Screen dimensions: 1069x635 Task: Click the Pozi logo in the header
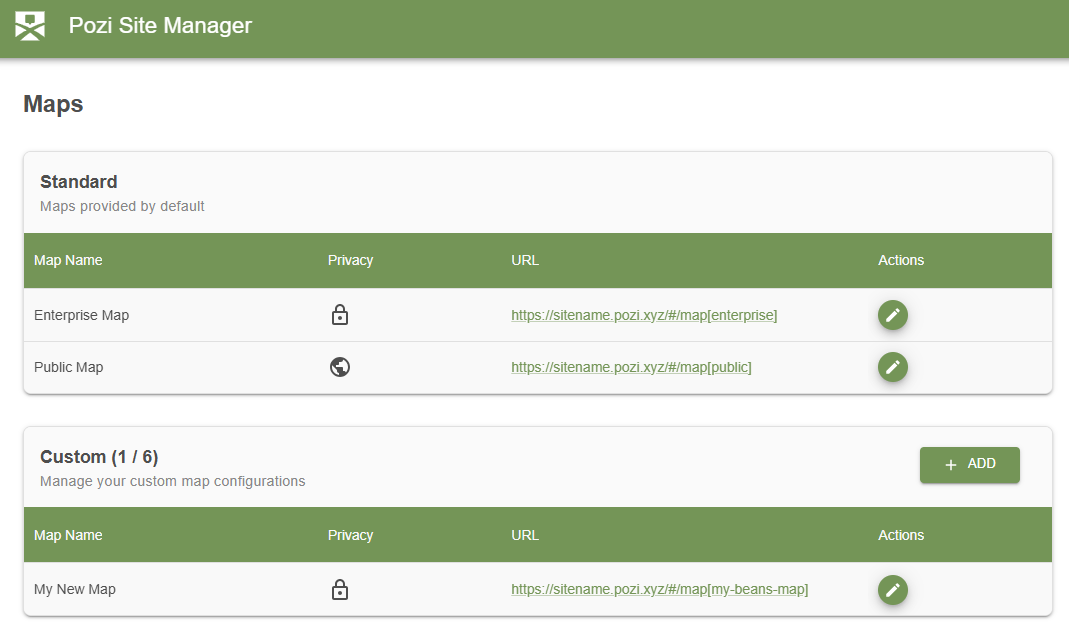point(29,25)
